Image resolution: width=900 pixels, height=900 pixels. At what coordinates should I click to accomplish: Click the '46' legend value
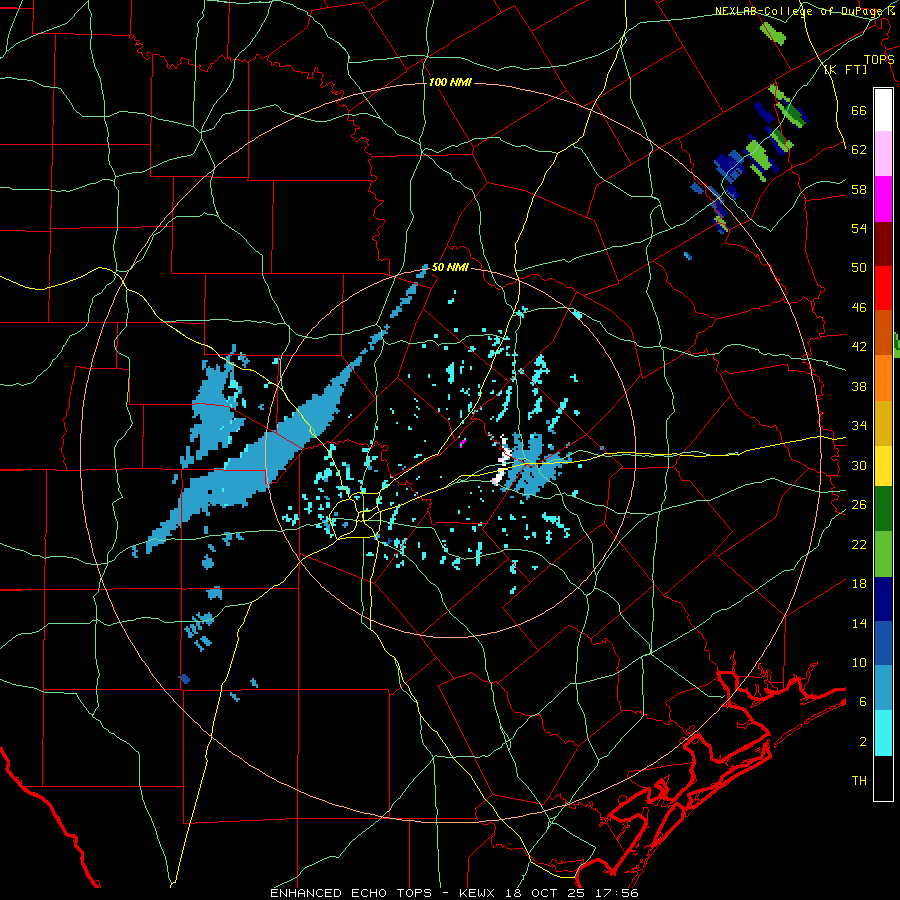pyautogui.click(x=859, y=308)
